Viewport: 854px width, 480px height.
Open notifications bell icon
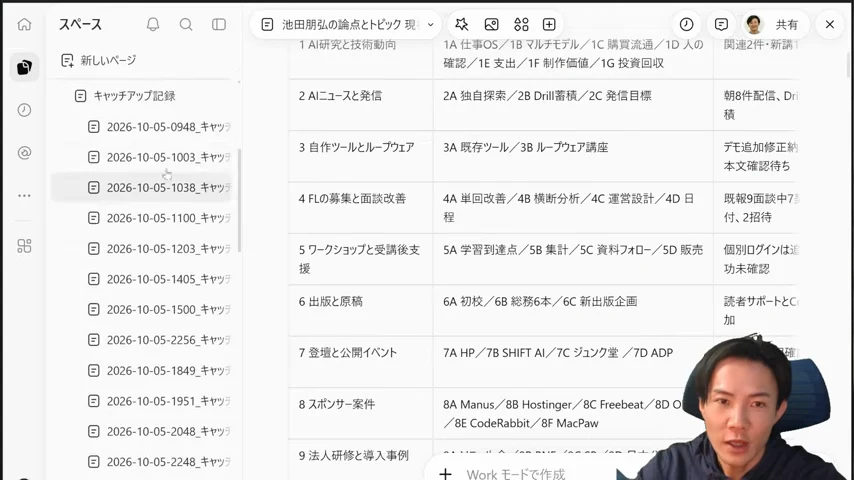(x=153, y=25)
